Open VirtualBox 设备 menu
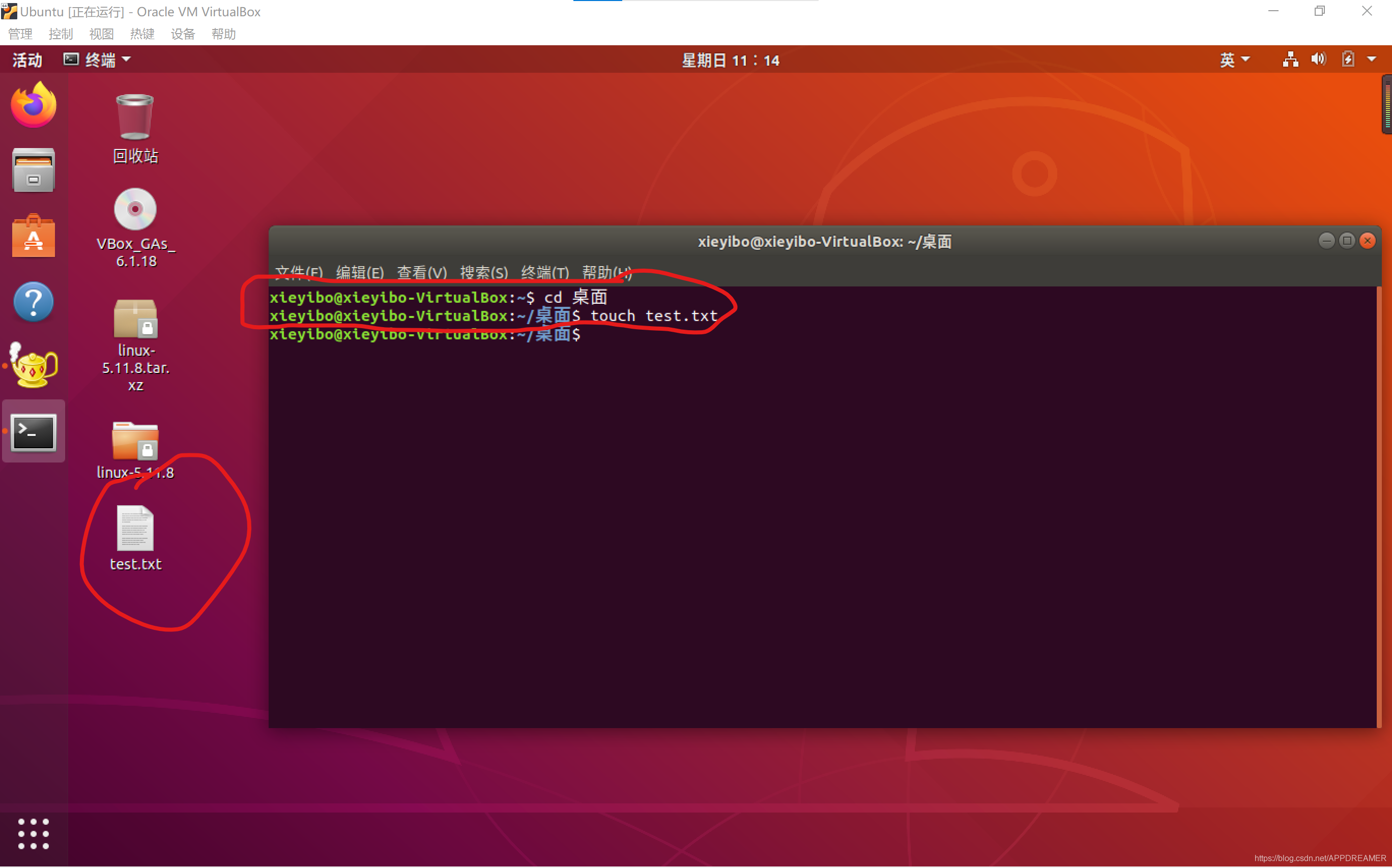 [183, 34]
